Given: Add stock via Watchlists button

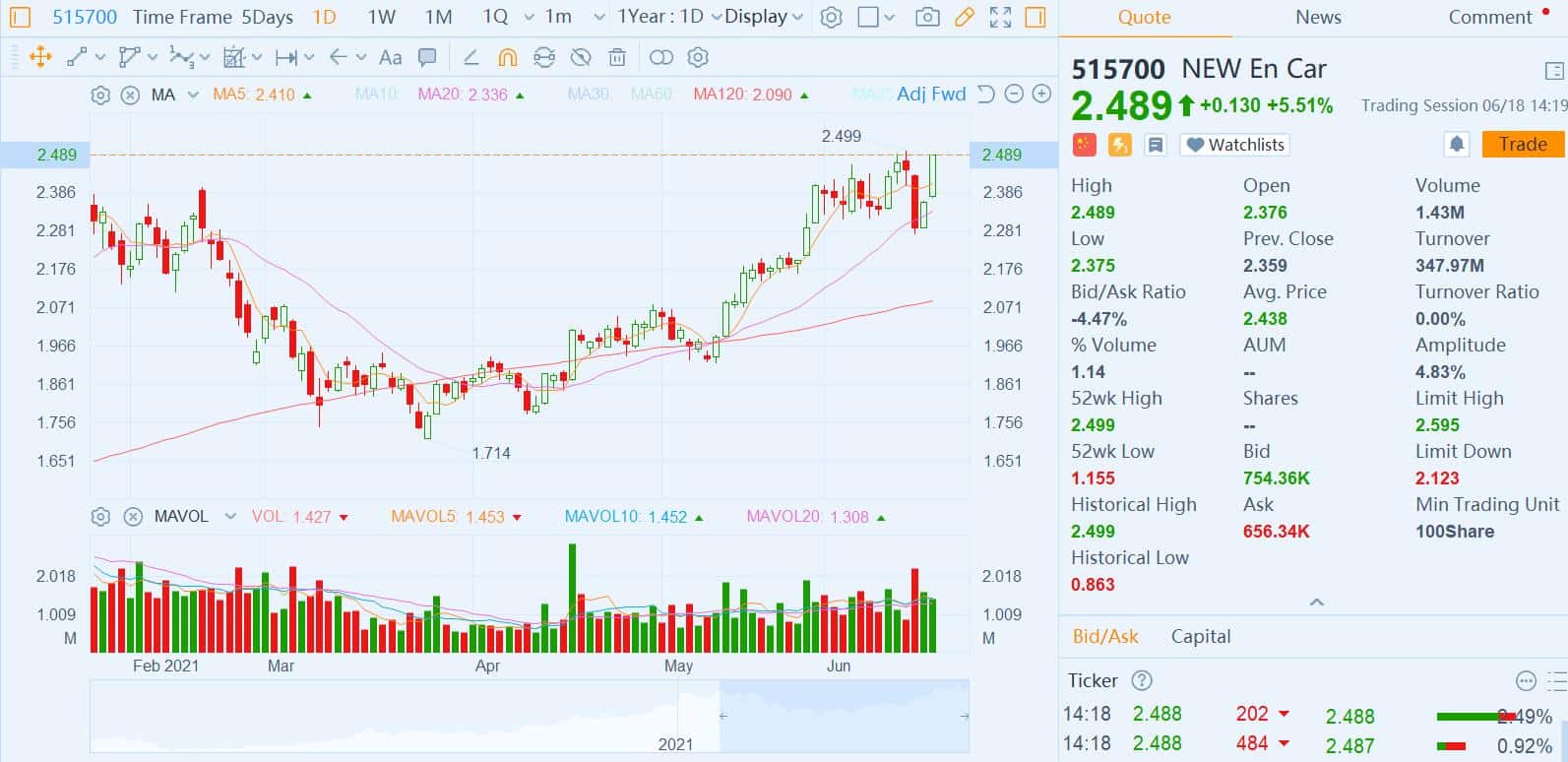Looking at the screenshot, I should (x=1235, y=145).
